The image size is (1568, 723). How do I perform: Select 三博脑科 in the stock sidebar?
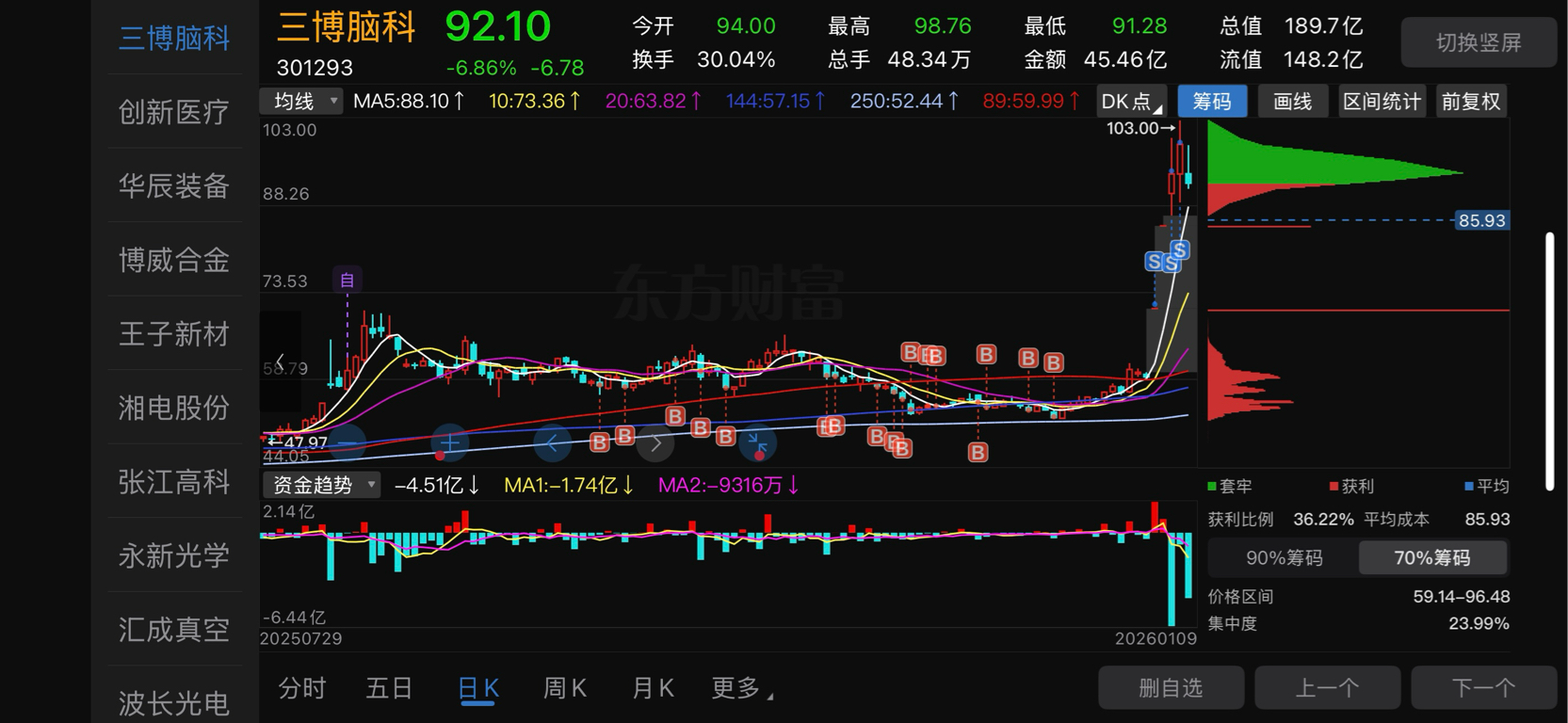coord(174,38)
